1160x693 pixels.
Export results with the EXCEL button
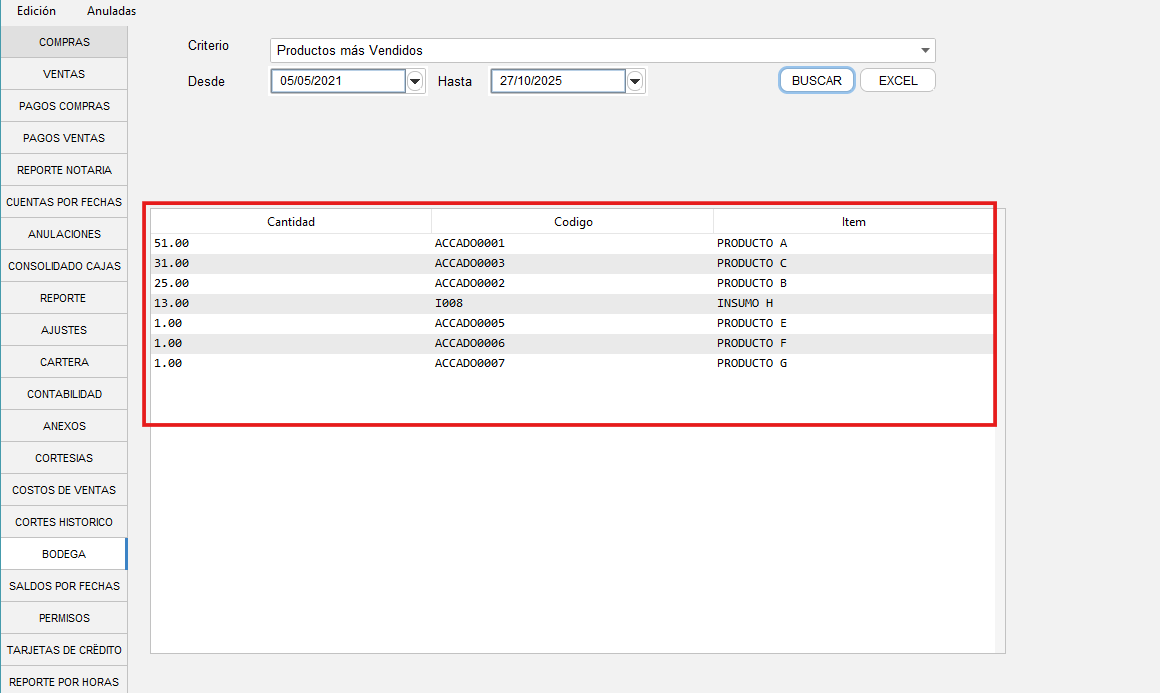coord(897,81)
